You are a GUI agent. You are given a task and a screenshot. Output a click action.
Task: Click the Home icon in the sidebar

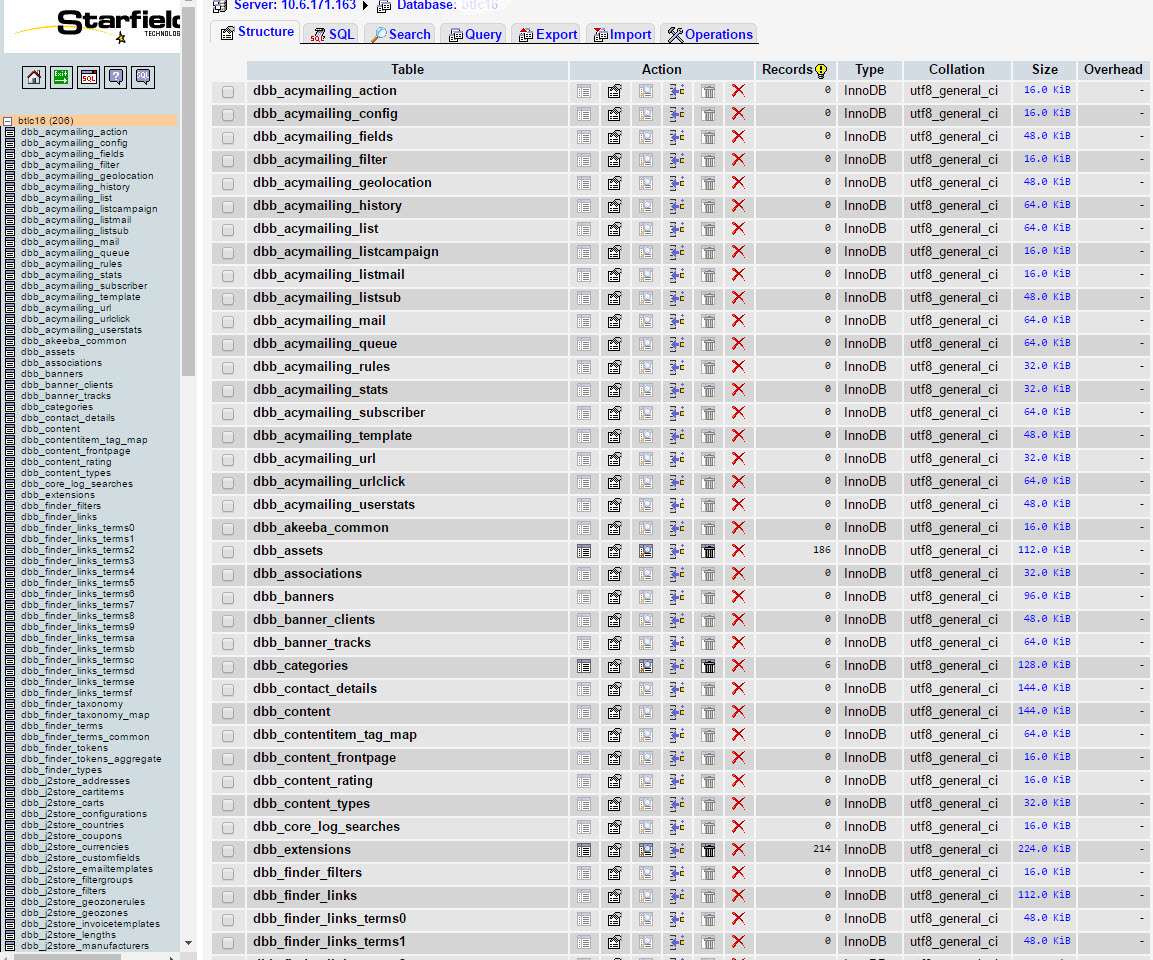click(34, 77)
